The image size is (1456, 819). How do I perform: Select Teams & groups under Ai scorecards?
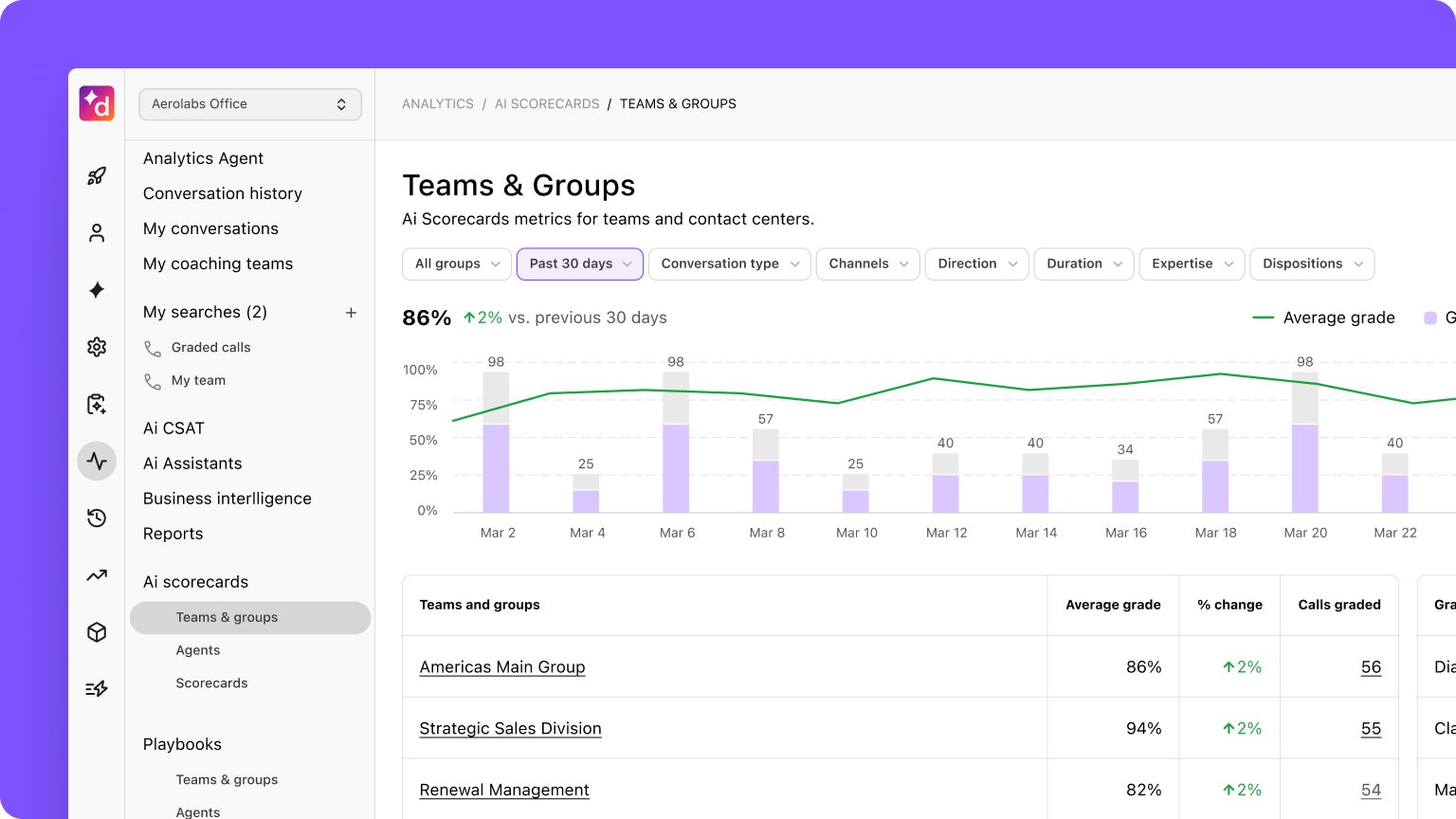point(250,618)
